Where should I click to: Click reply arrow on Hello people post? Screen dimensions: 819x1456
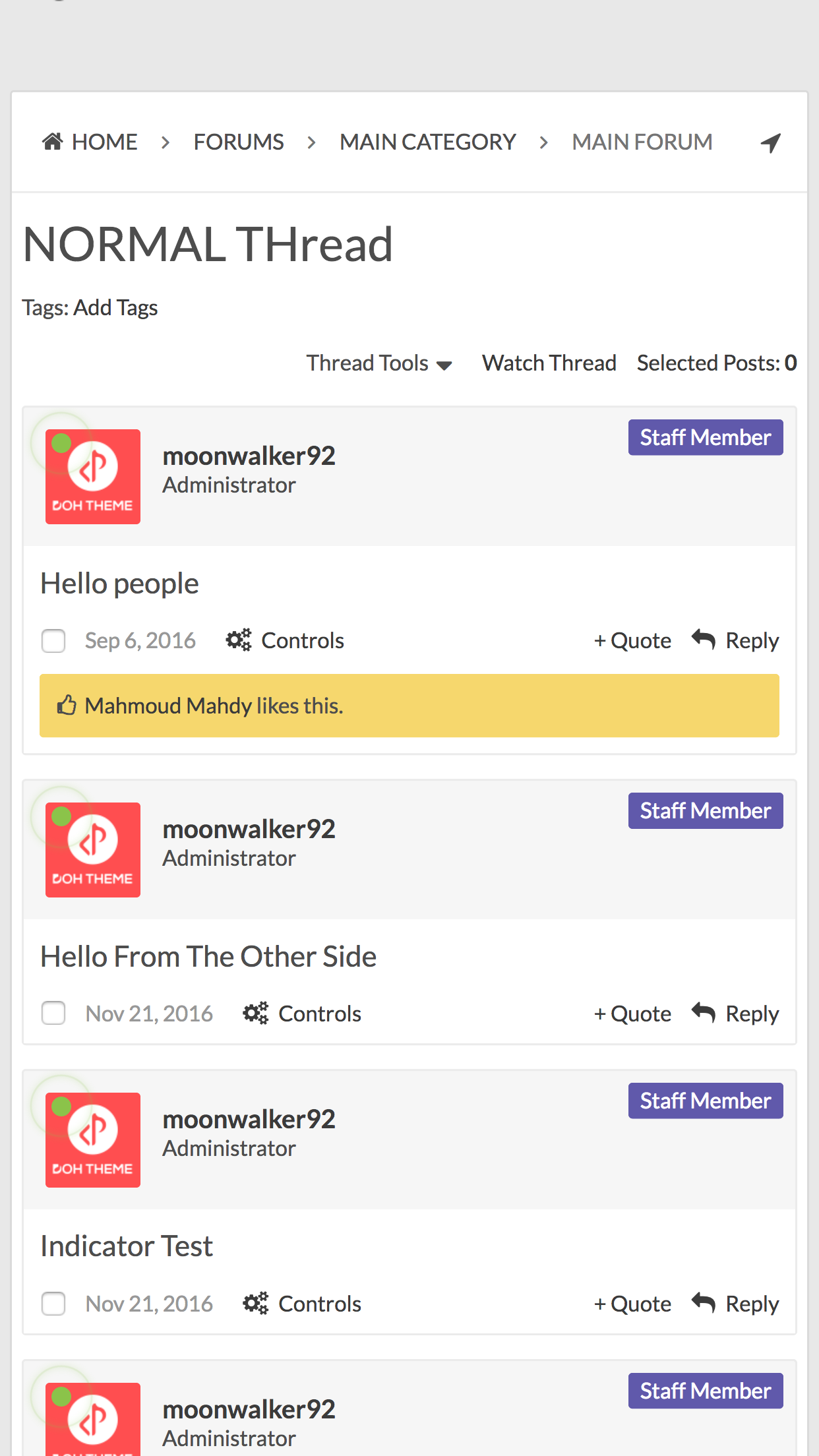tap(704, 640)
